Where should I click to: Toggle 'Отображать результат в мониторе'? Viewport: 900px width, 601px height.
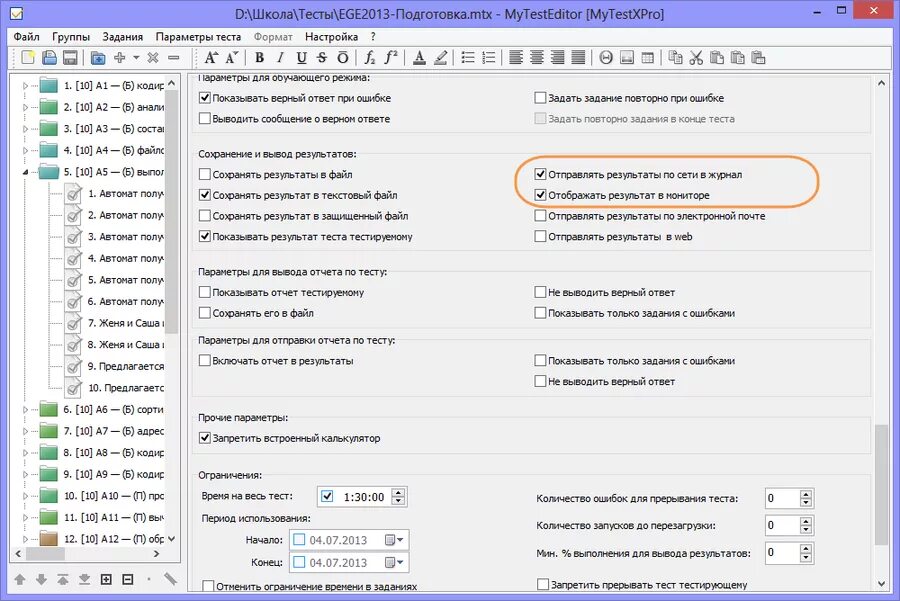point(540,195)
